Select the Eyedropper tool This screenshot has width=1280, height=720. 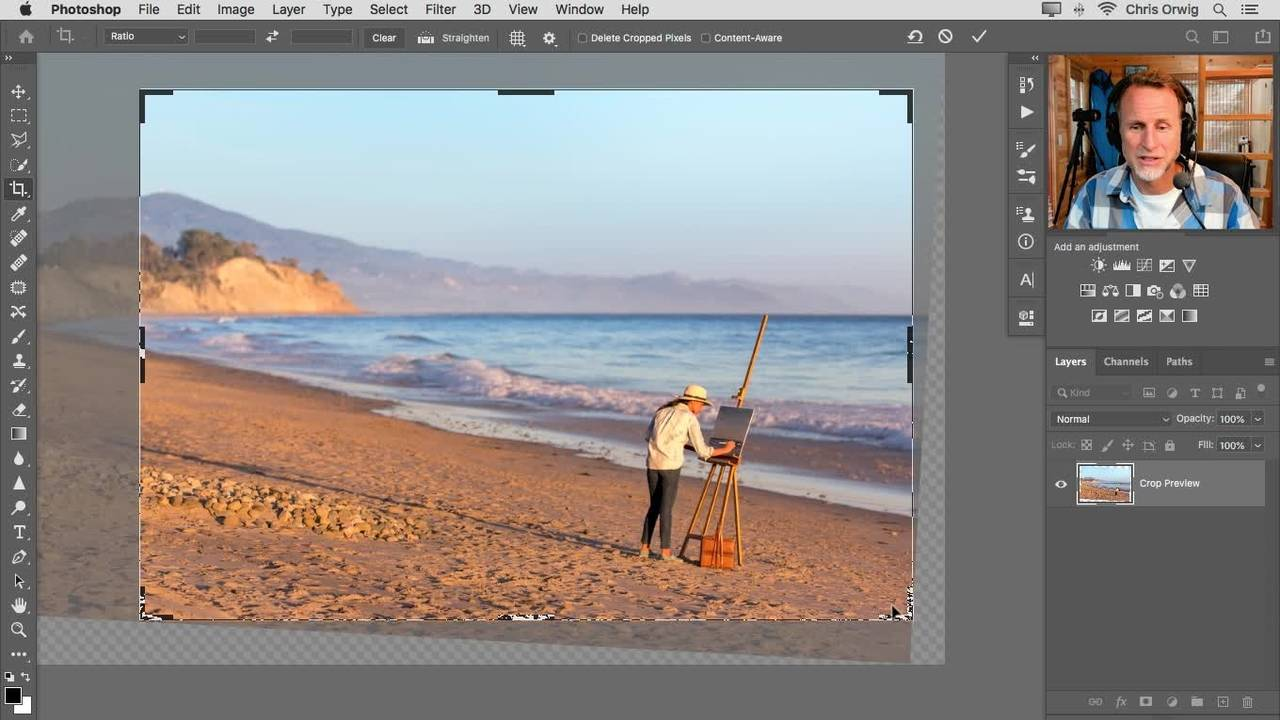click(18, 214)
